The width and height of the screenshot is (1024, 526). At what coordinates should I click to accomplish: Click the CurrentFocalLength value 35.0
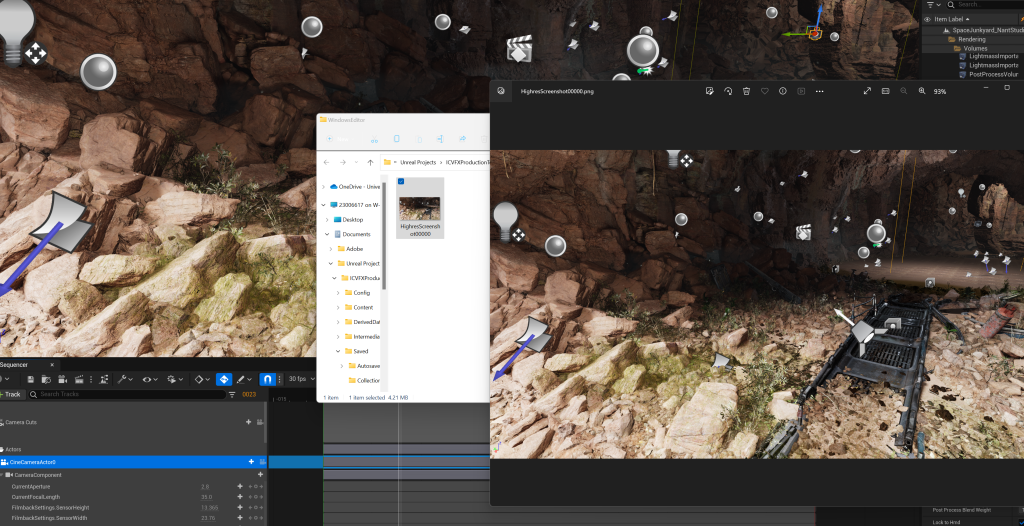207,497
